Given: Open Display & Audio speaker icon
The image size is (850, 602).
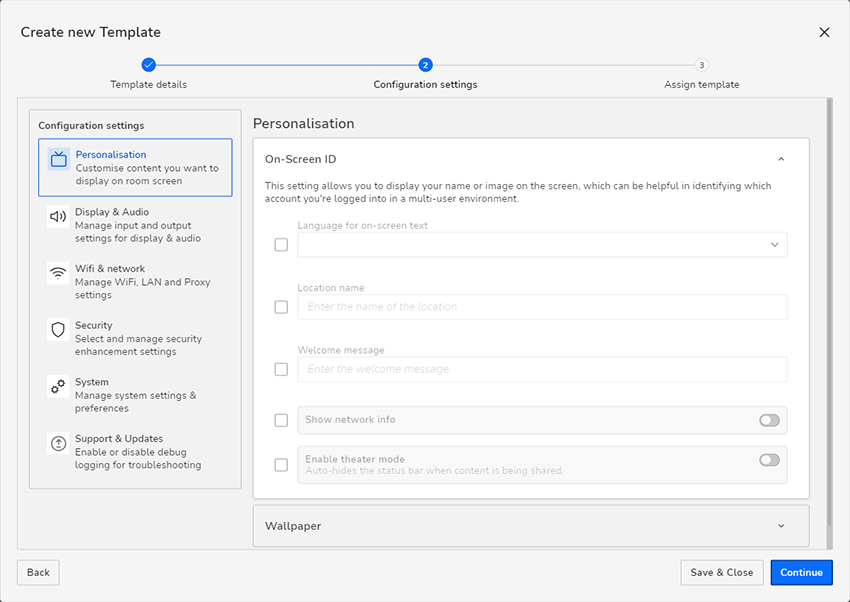Looking at the screenshot, I should (58, 217).
